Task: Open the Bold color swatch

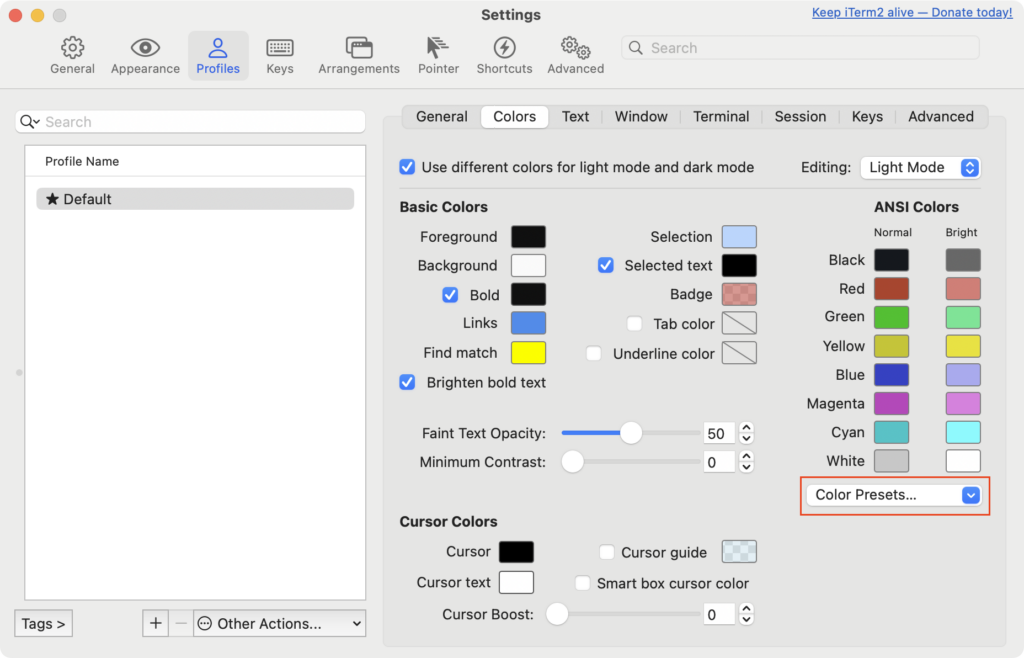Action: click(528, 294)
